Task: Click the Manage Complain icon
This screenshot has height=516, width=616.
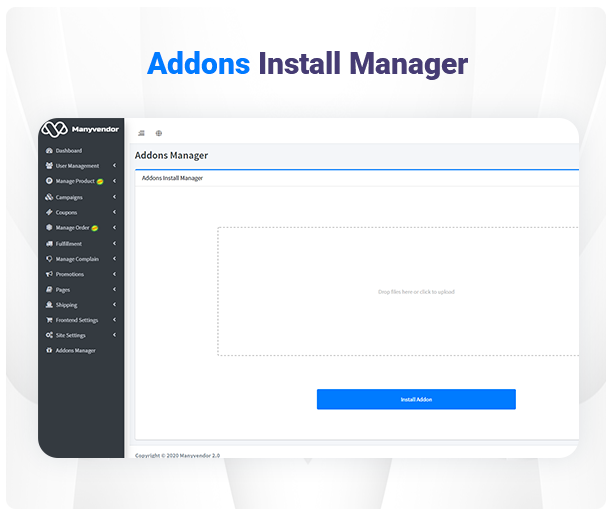Action: point(49,259)
